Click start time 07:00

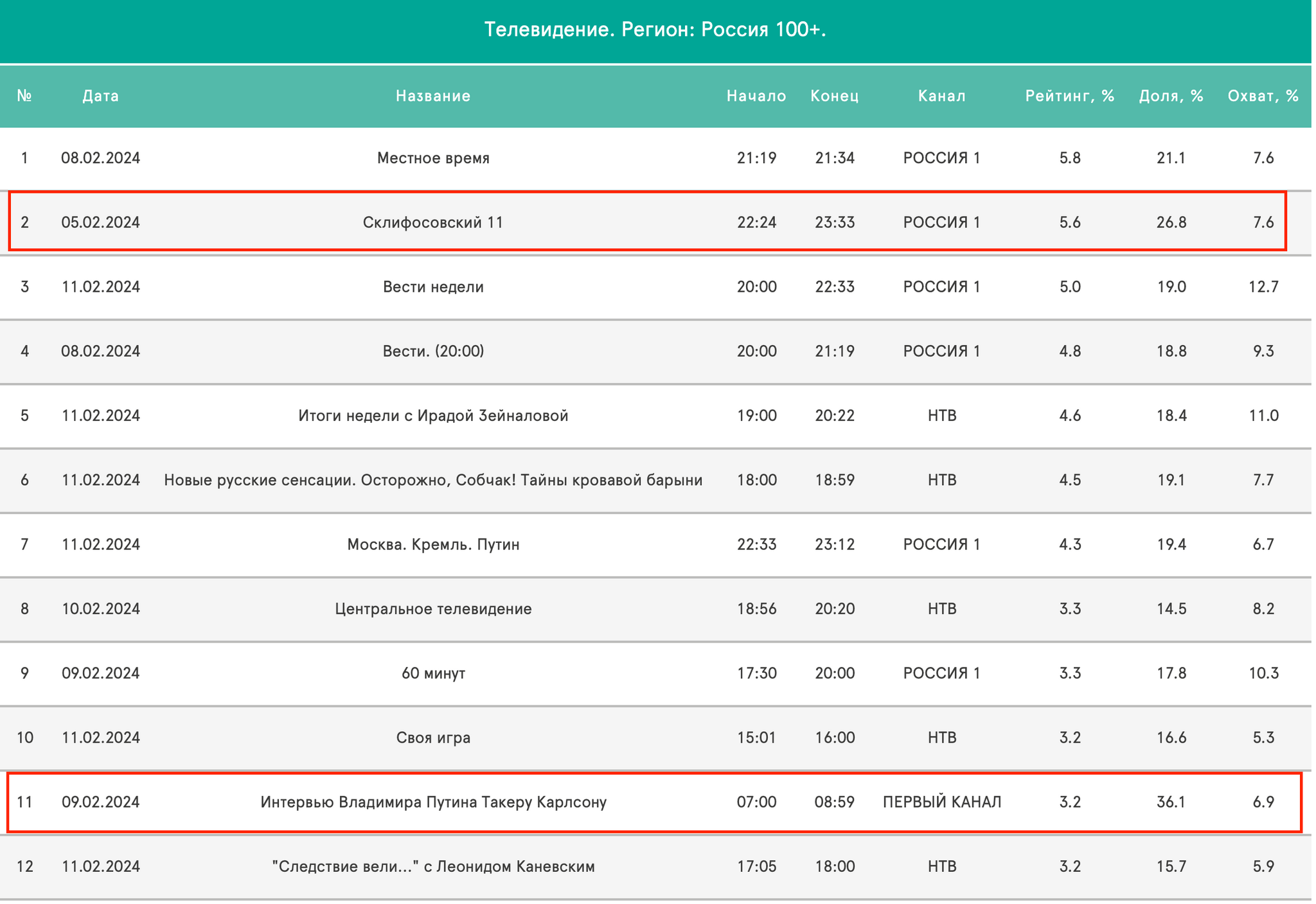[x=756, y=802]
